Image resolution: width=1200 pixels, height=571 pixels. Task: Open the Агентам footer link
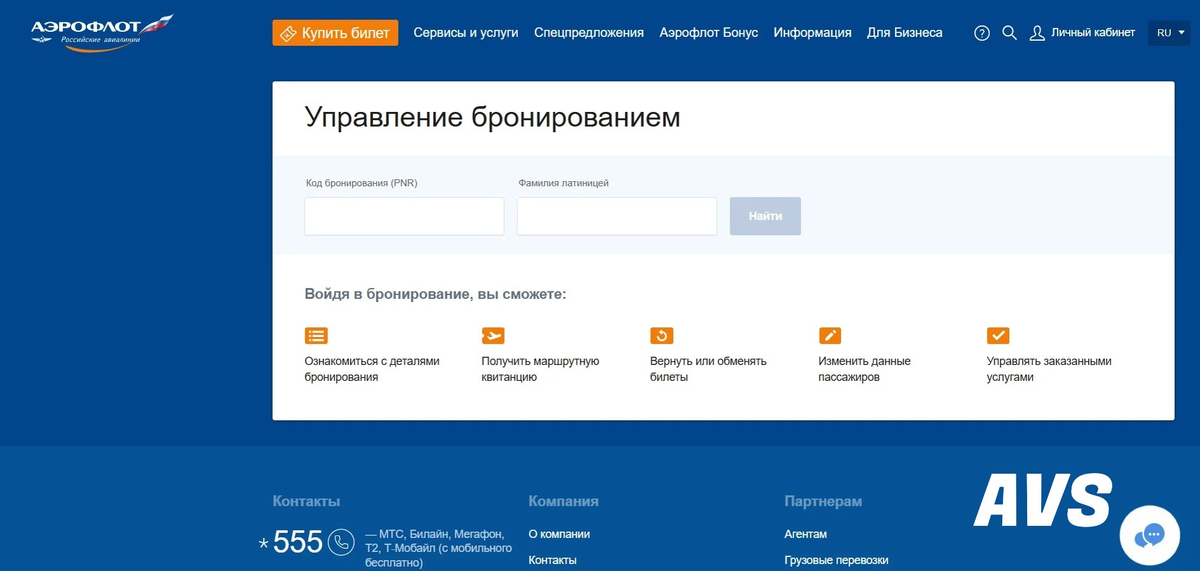(806, 534)
